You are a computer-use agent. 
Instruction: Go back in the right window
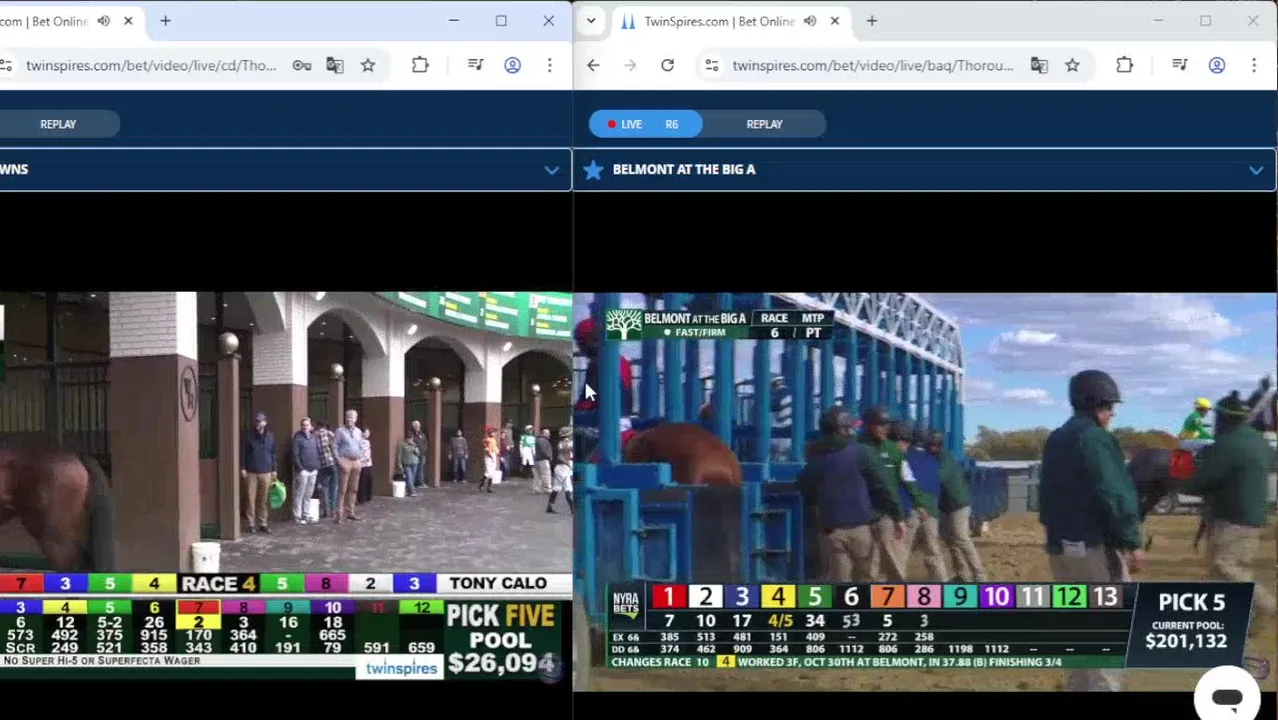pyautogui.click(x=593, y=66)
